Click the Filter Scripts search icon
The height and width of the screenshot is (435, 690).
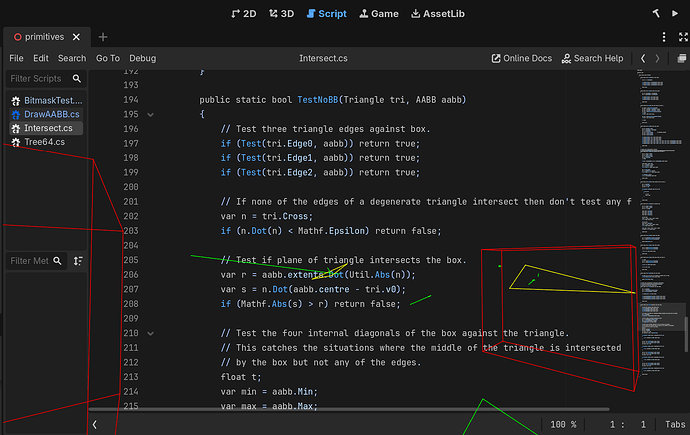77,79
